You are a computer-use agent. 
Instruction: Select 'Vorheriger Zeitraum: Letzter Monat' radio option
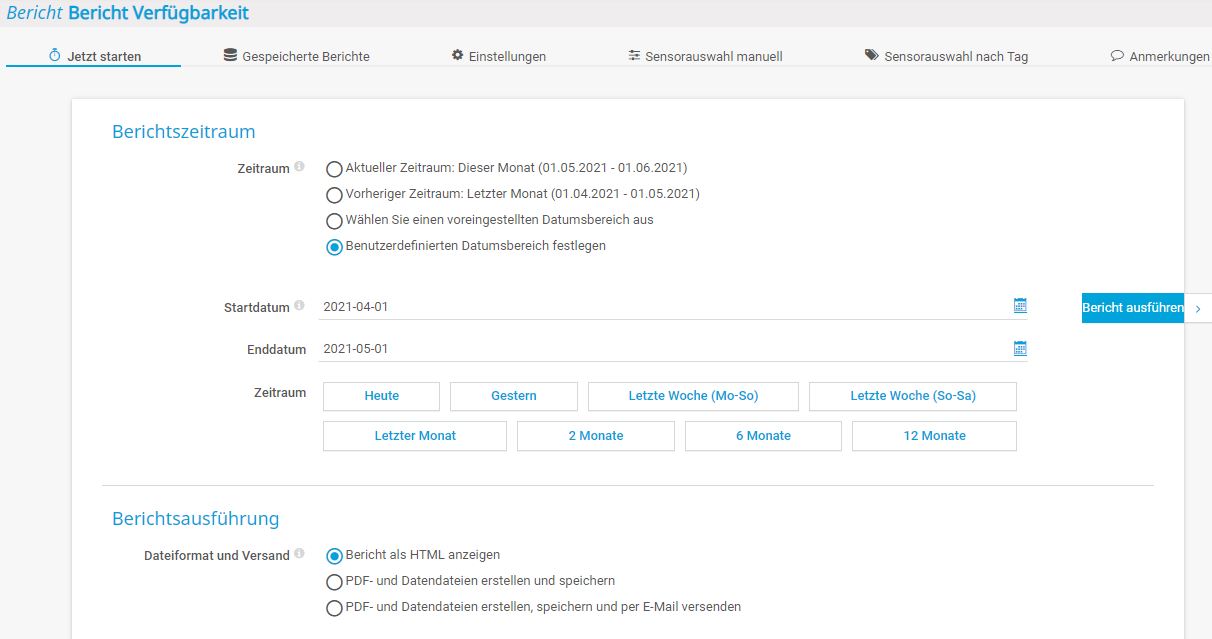(335, 195)
